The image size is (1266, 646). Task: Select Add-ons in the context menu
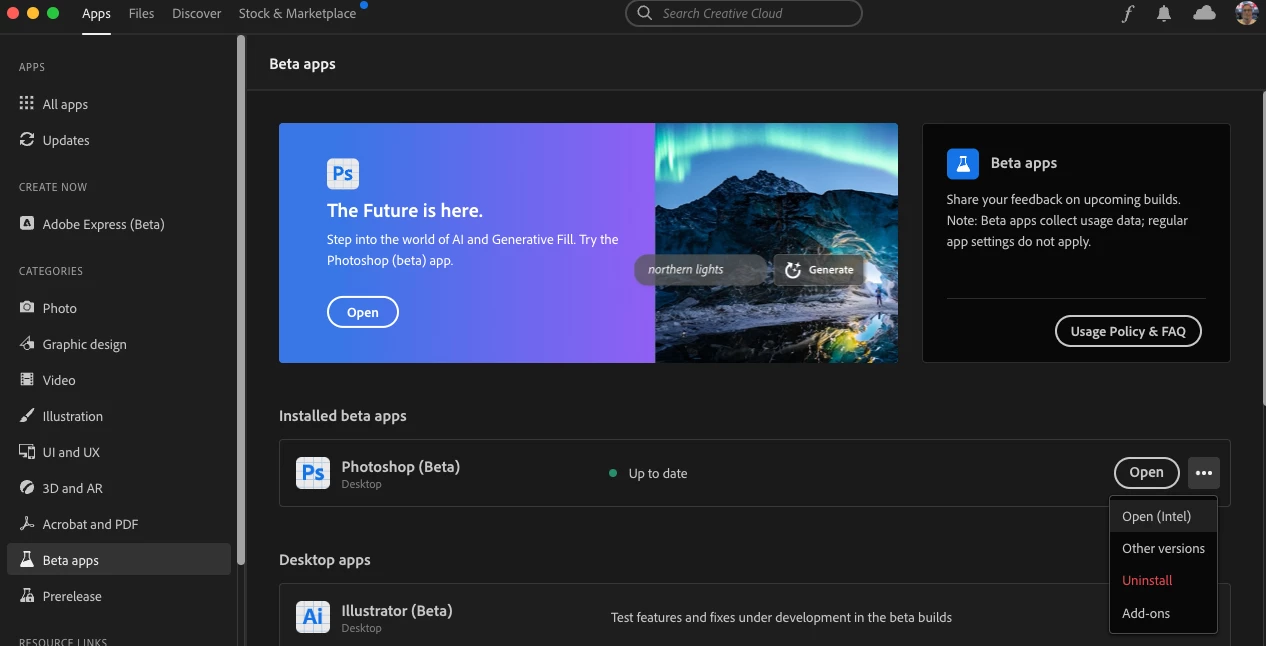[1163, 613]
